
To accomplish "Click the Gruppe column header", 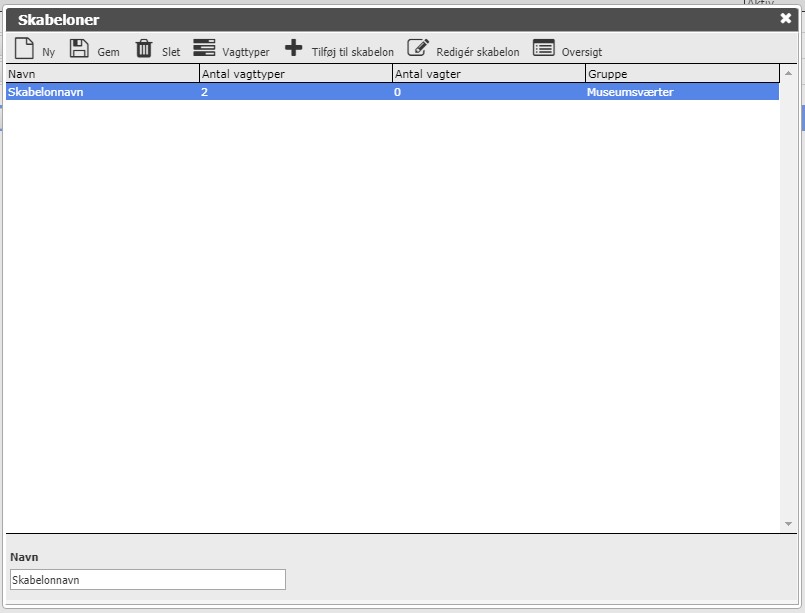I will tap(681, 74).
